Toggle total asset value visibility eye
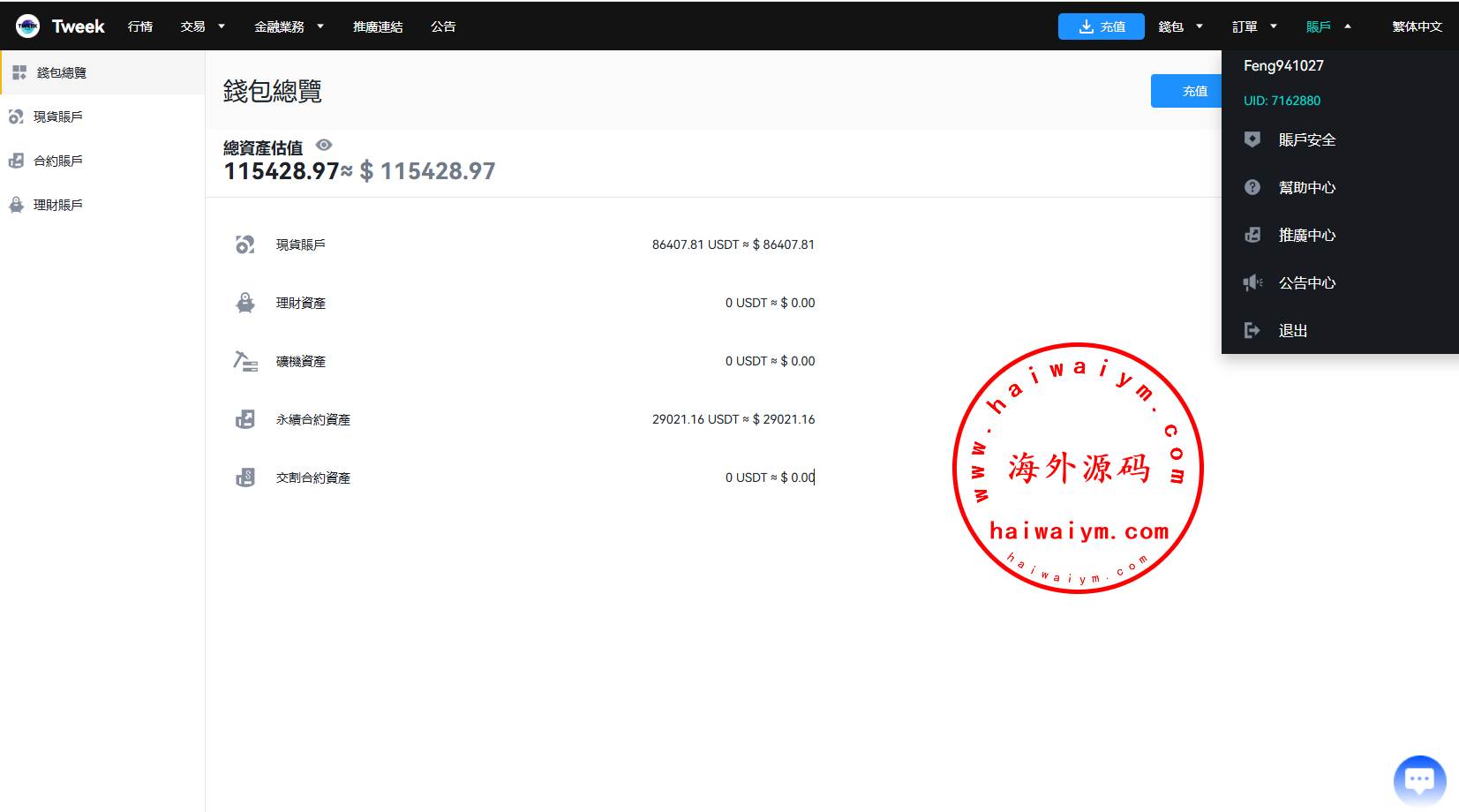The image size is (1459, 812). pyautogui.click(x=324, y=146)
